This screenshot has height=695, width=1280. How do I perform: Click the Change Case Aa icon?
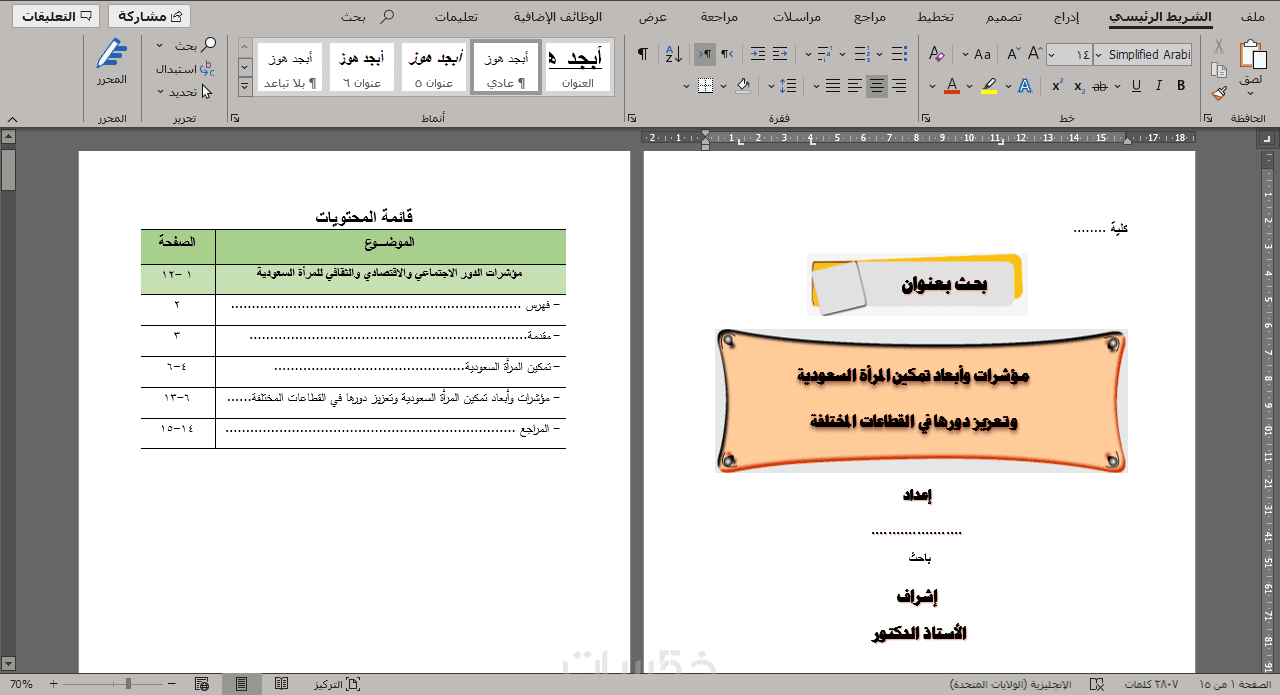(x=982, y=55)
